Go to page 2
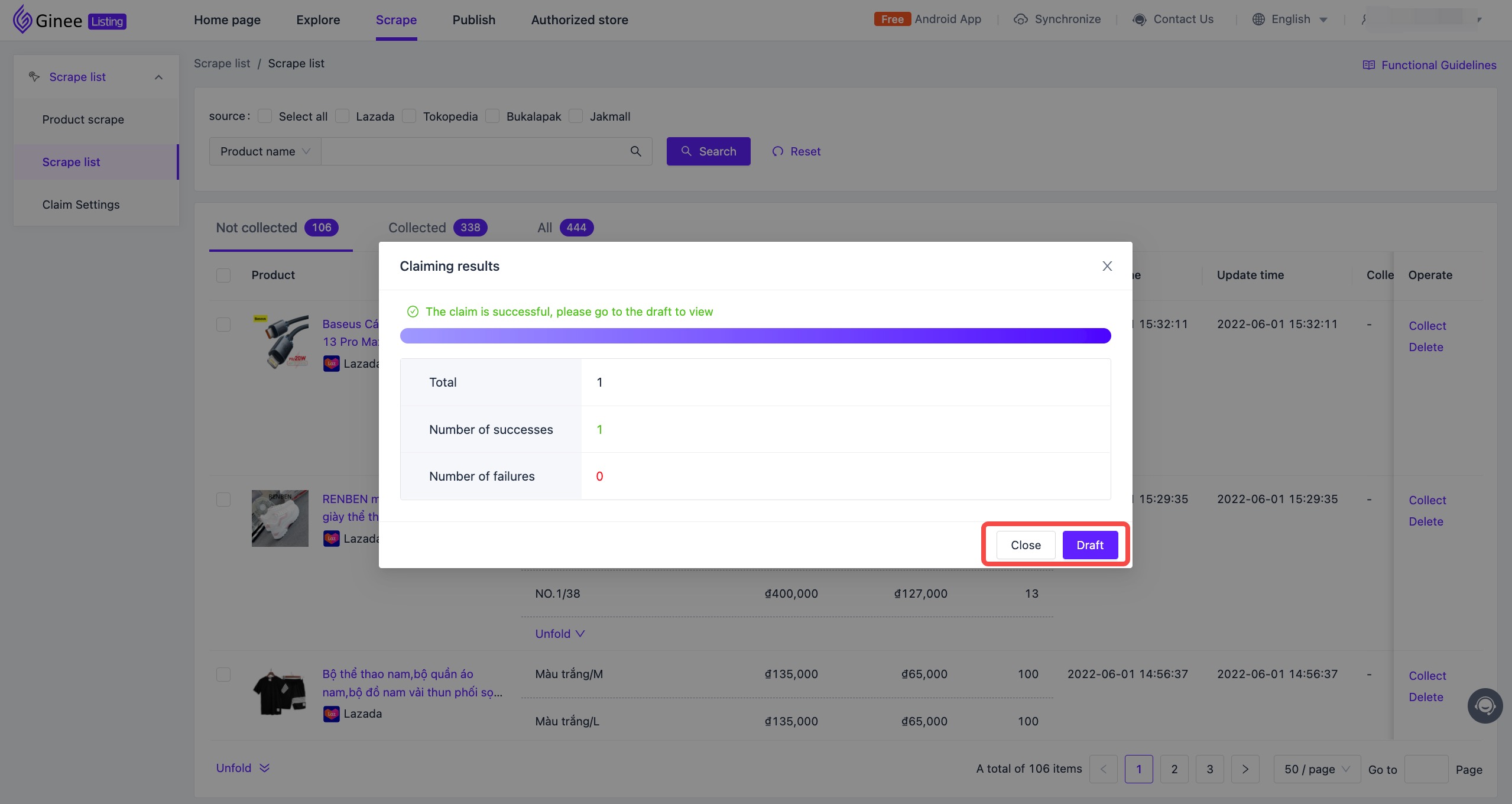 [1174, 769]
